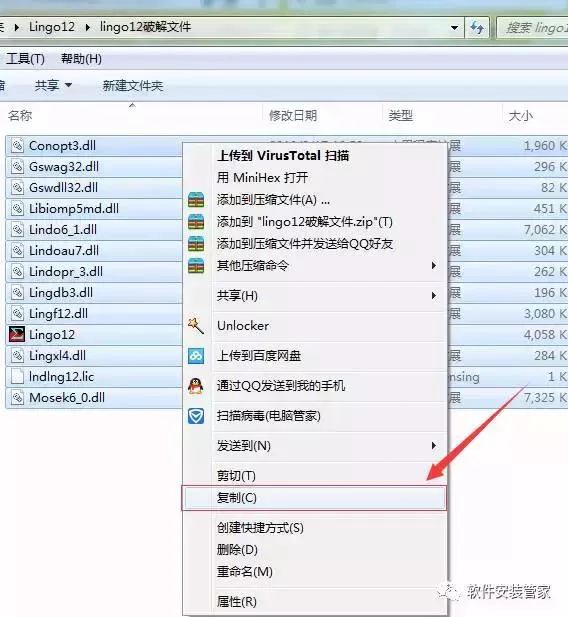
Task: Click the Gswag32.dll file icon
Action: (17, 167)
